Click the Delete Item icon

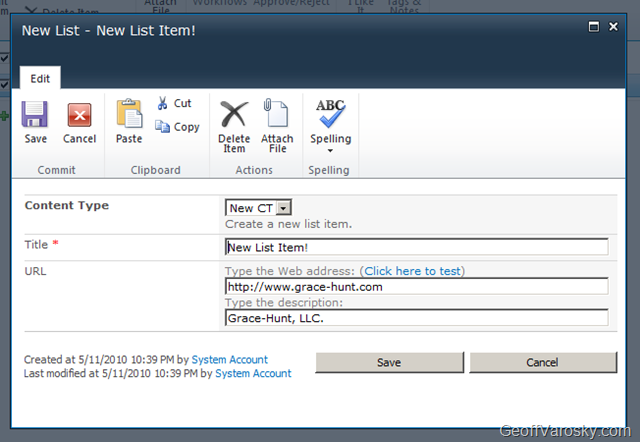pos(234,112)
